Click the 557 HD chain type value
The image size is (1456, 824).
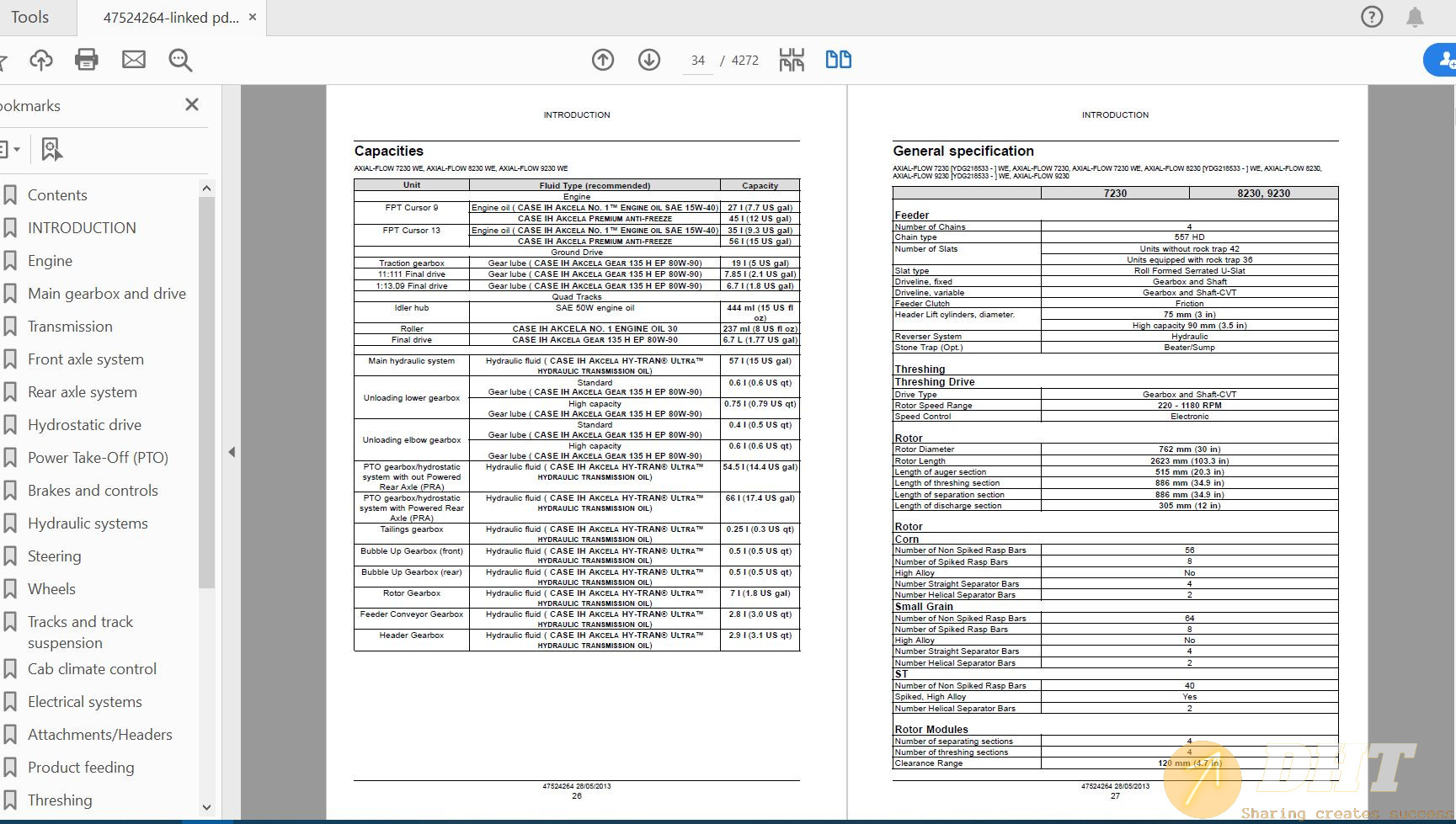[x=1189, y=237]
